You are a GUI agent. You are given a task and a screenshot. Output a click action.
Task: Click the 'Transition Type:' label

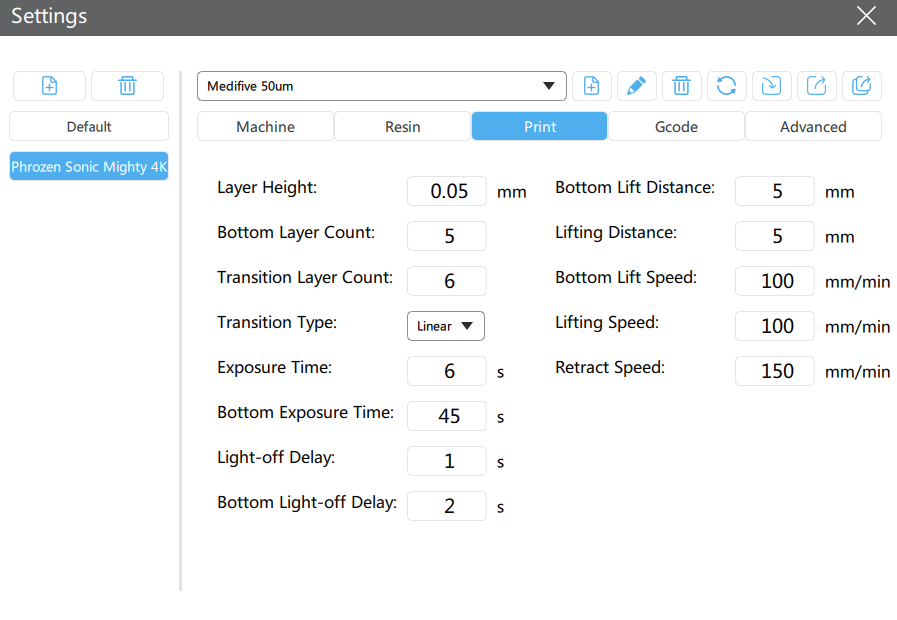(x=277, y=323)
